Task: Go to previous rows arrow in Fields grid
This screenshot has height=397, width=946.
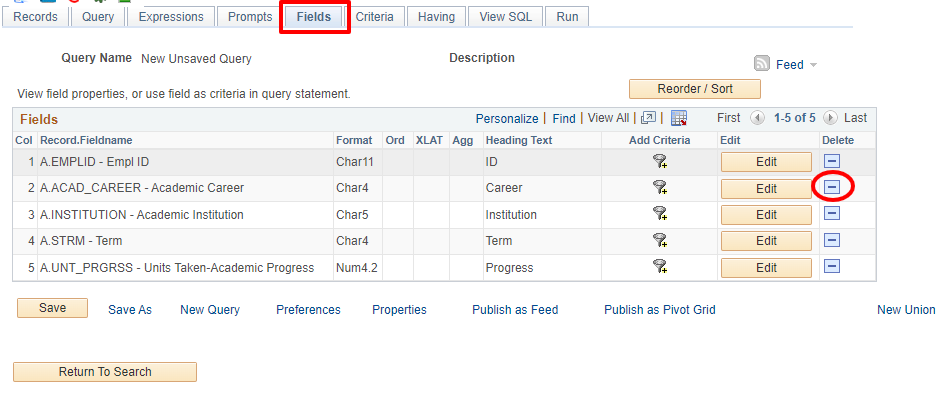Action: click(x=757, y=118)
